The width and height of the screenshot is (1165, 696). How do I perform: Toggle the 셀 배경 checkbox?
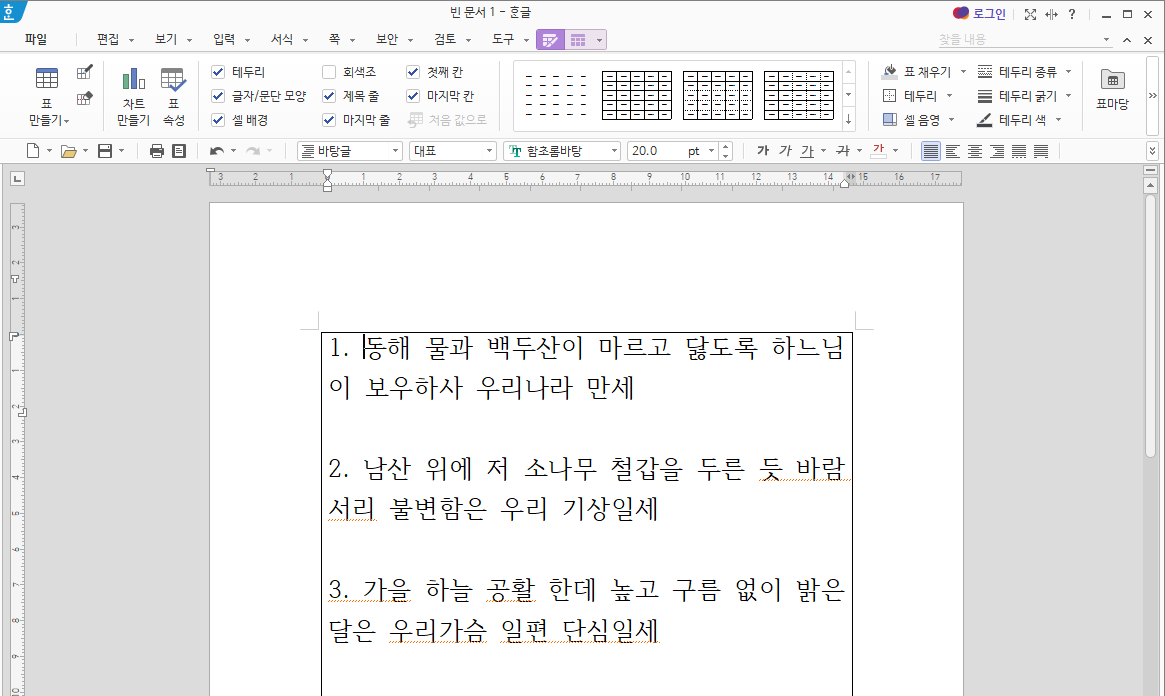coord(218,120)
